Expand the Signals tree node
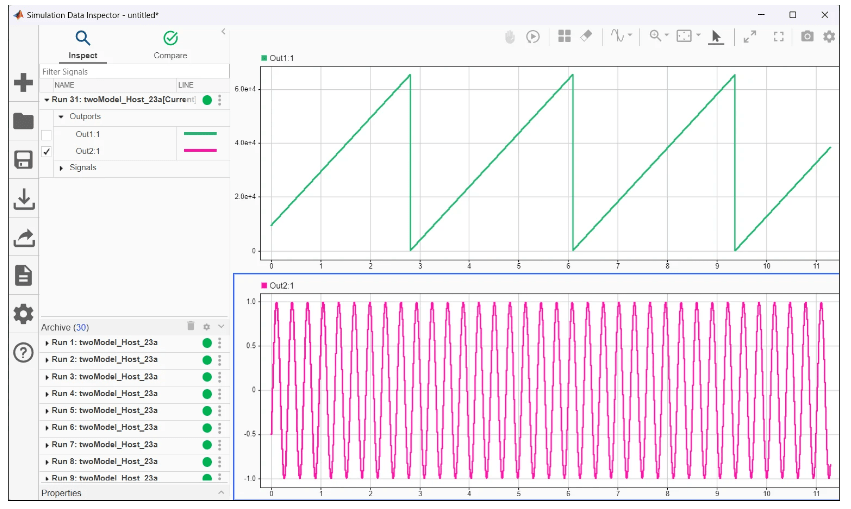Image resolution: width=851 pixels, height=509 pixels. point(62,168)
